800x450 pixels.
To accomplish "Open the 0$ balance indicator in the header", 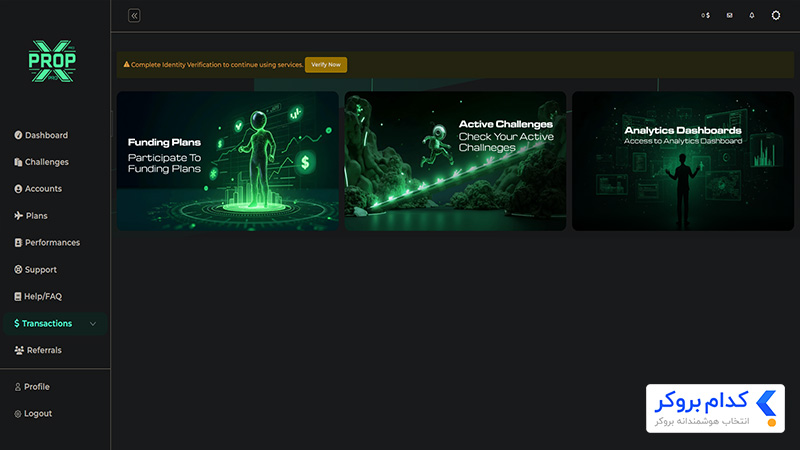I will tap(706, 15).
